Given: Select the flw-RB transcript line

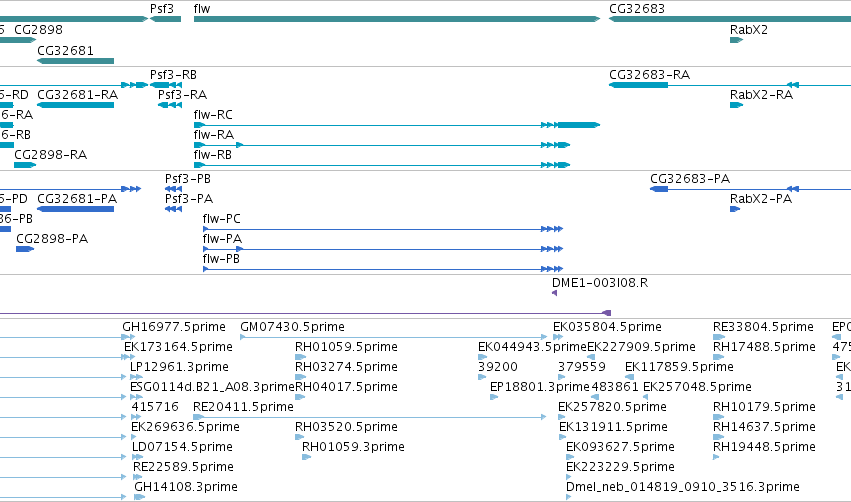Looking at the screenshot, I should pyautogui.click(x=382, y=165).
